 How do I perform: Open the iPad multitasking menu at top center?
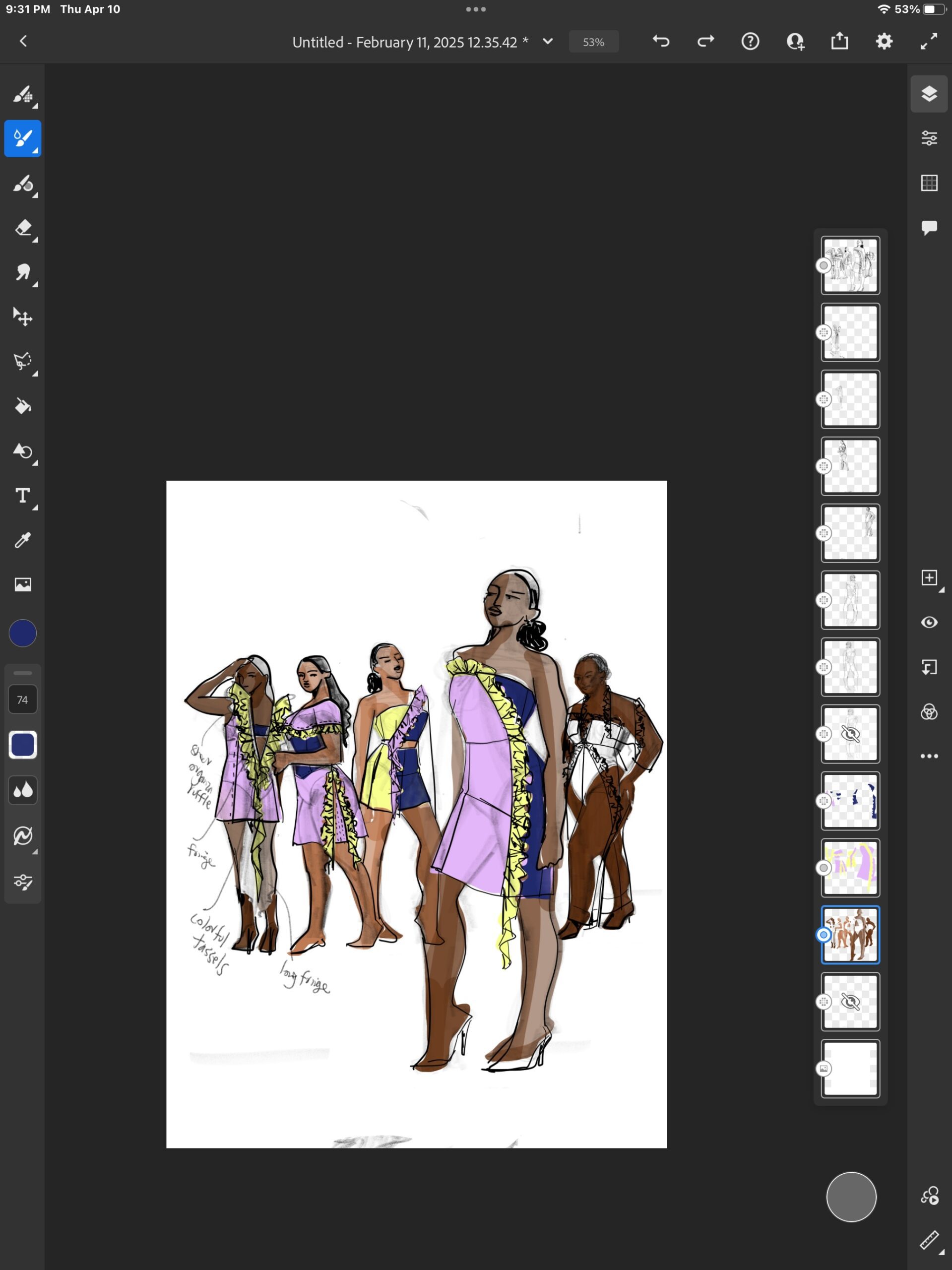[x=475, y=8]
